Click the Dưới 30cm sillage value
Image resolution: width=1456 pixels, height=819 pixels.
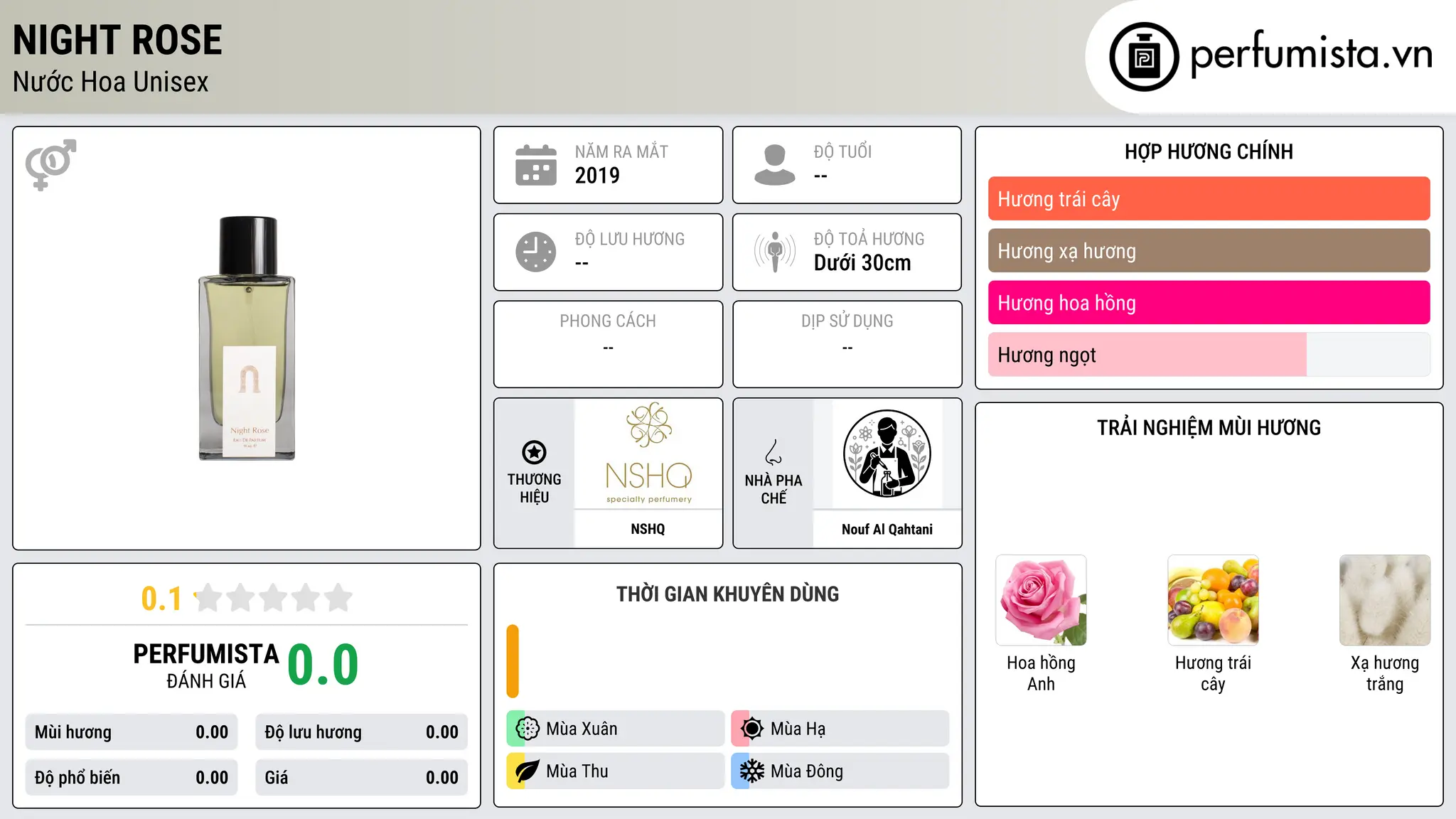point(862,263)
